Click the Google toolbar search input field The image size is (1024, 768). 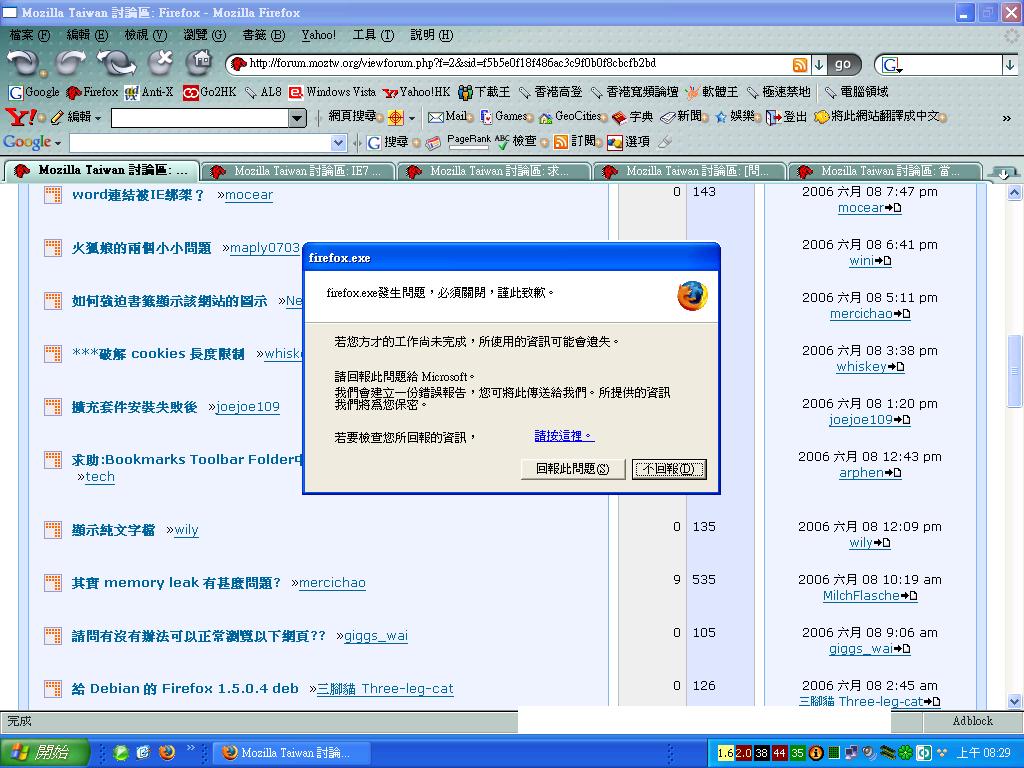(x=200, y=142)
